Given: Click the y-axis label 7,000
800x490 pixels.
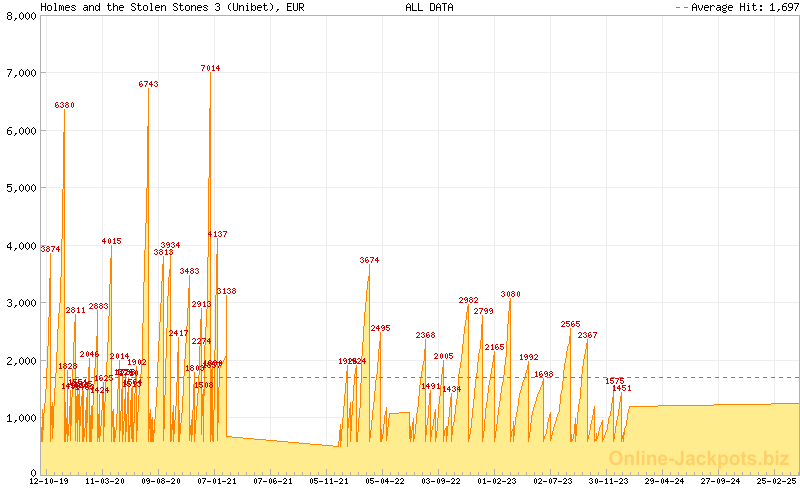Looking at the screenshot, I should [x=21, y=74].
